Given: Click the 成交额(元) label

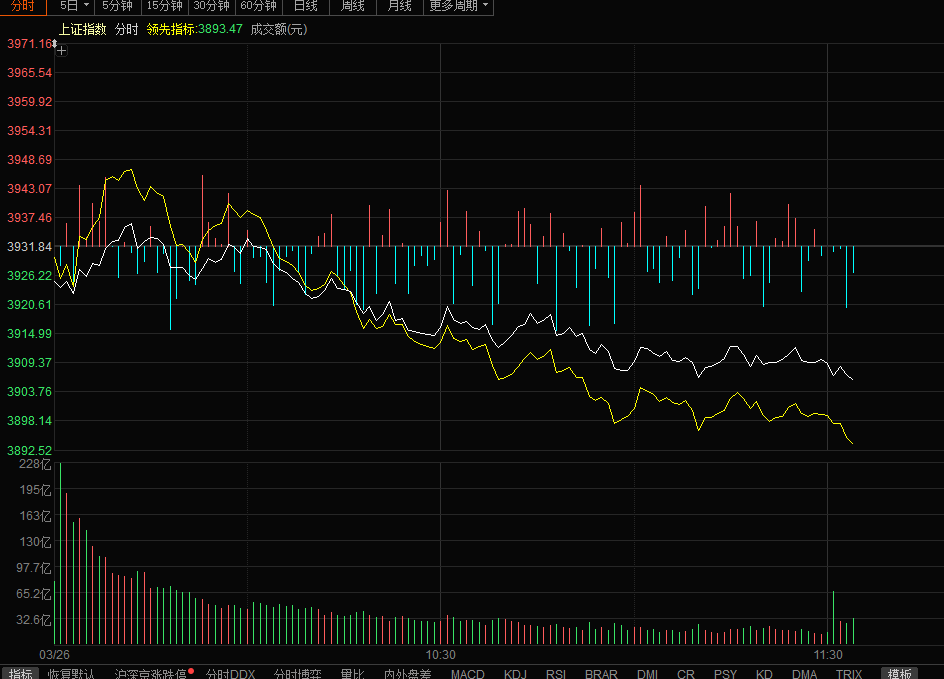Looking at the screenshot, I should click(278, 29).
